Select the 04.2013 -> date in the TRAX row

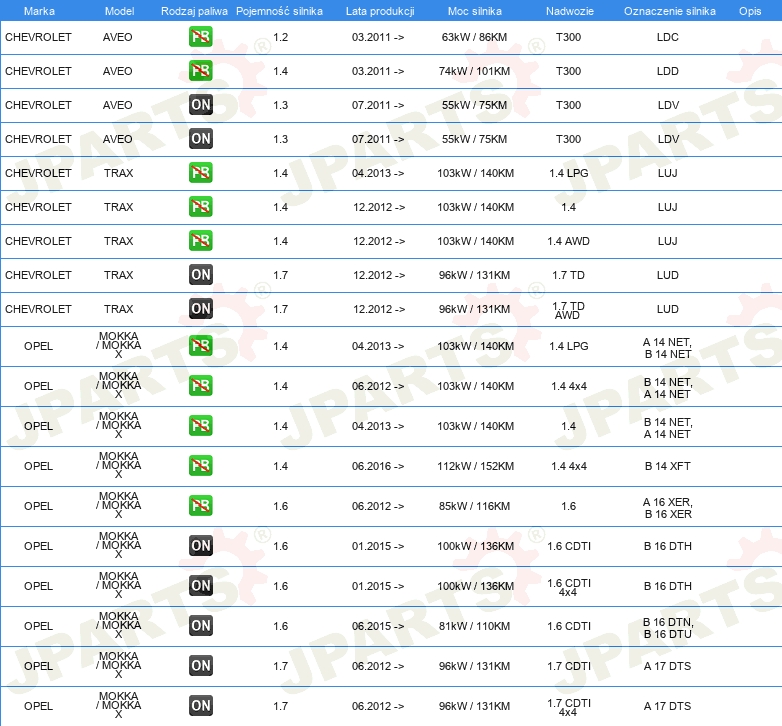coord(378,173)
